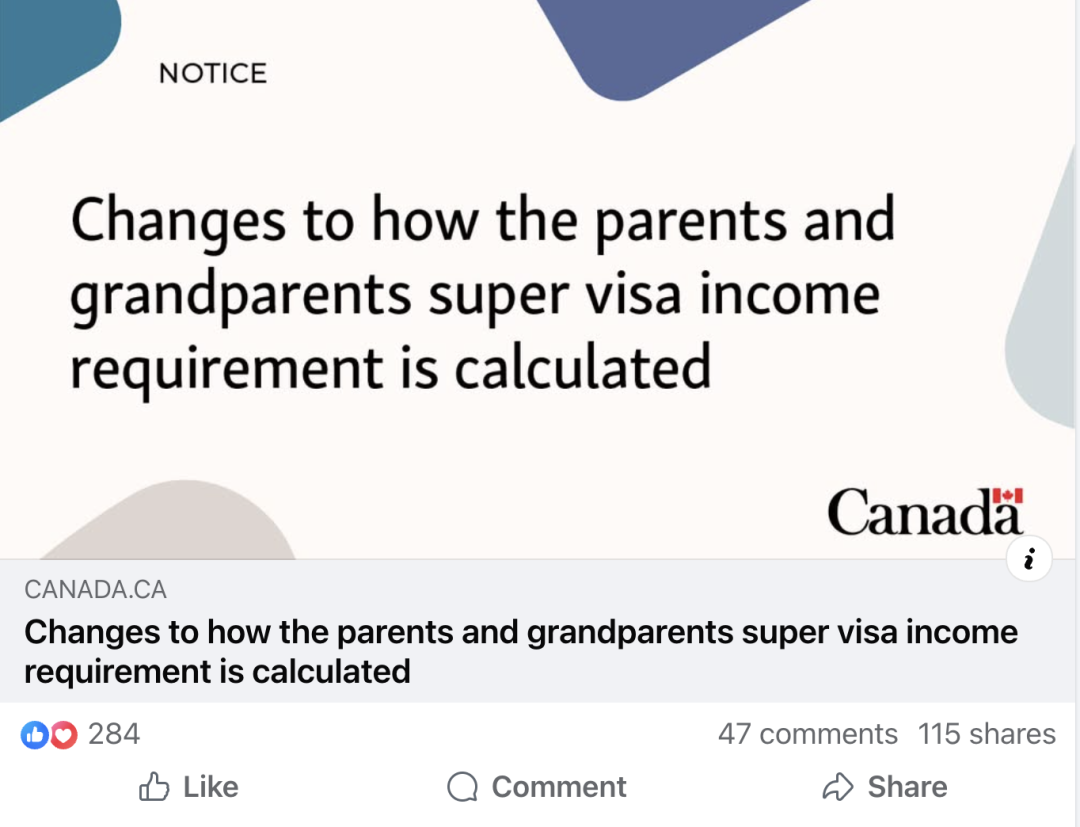Click the Canadian flag above the wordmark
The height and width of the screenshot is (827, 1080).
(1008, 495)
